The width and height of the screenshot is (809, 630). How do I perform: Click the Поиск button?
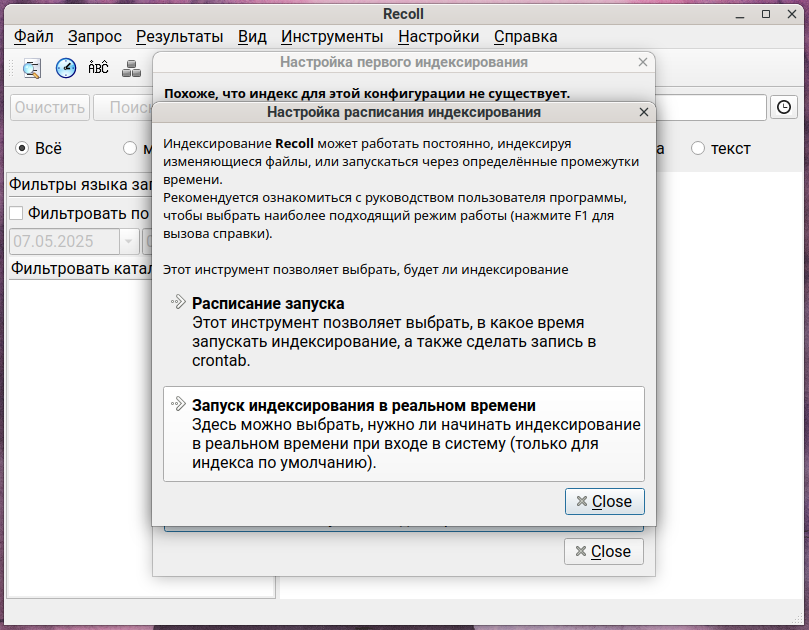point(124,107)
